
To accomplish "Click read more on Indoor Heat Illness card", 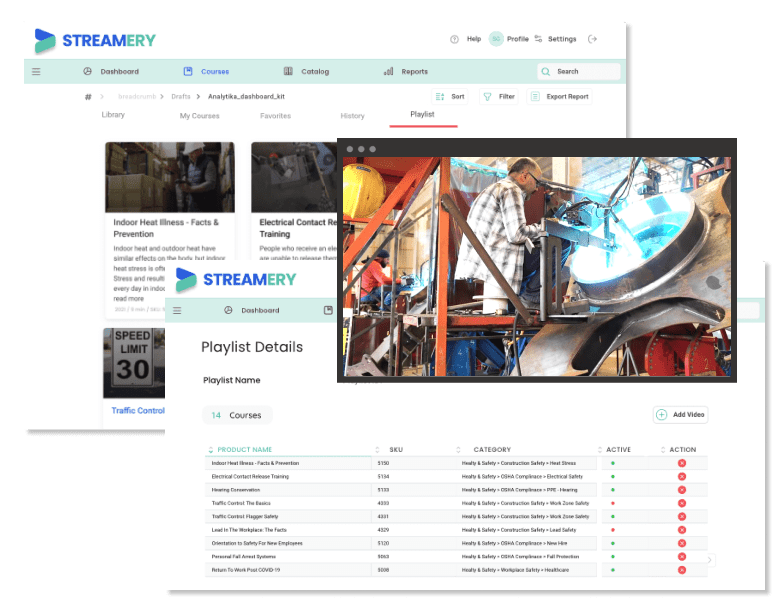I will 129,299.
